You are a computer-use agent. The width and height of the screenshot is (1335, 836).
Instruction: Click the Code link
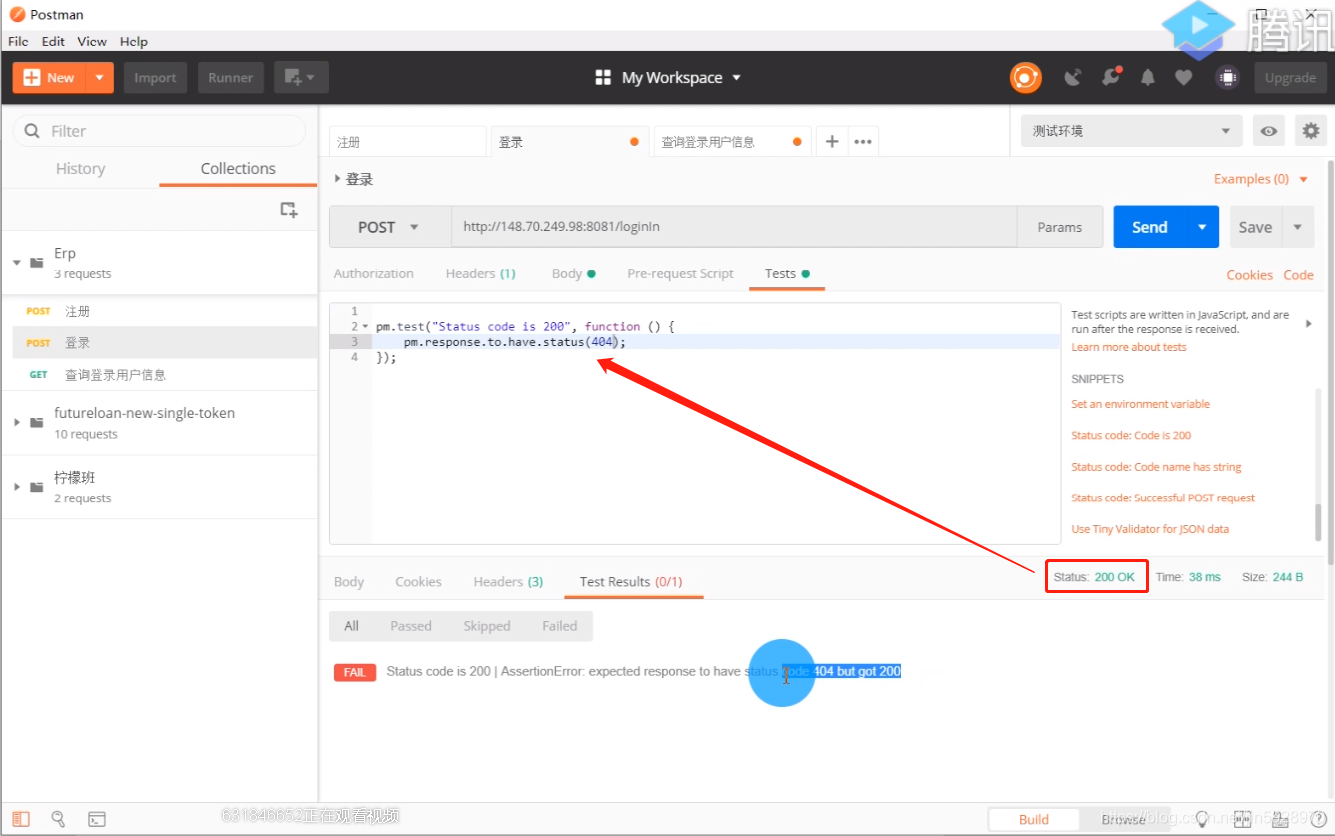tap(1299, 275)
